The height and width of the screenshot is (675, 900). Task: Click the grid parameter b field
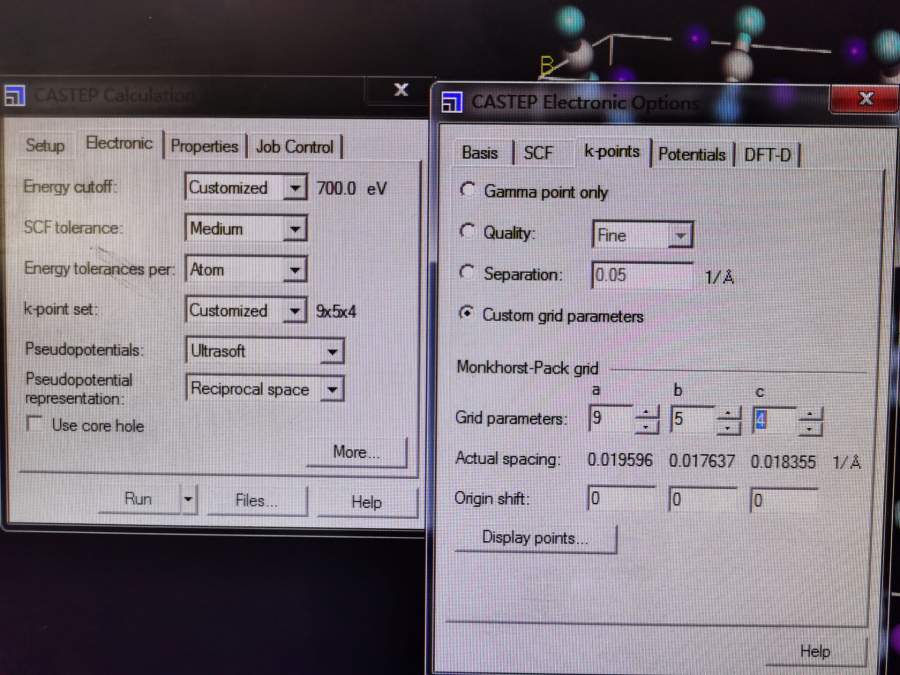click(x=693, y=418)
